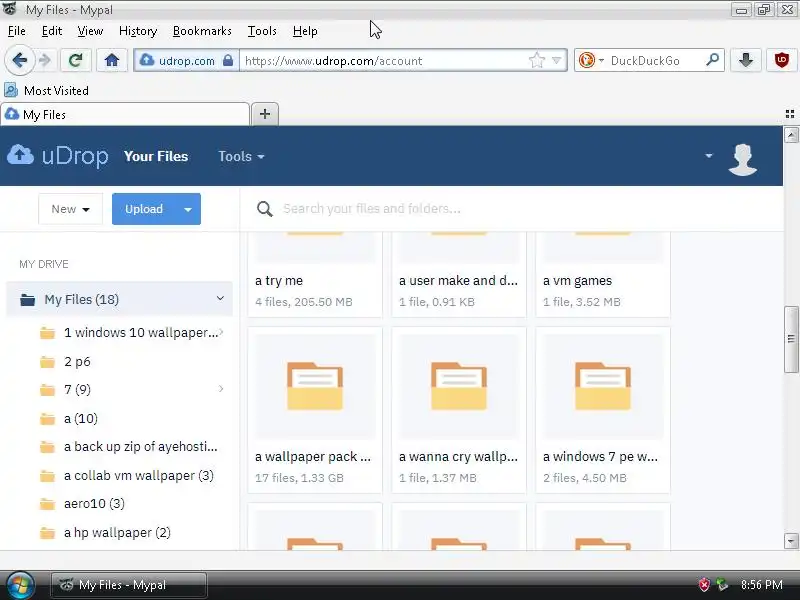800x600 pixels.
Task: Click the network tray icon
Action: [x=722, y=585]
